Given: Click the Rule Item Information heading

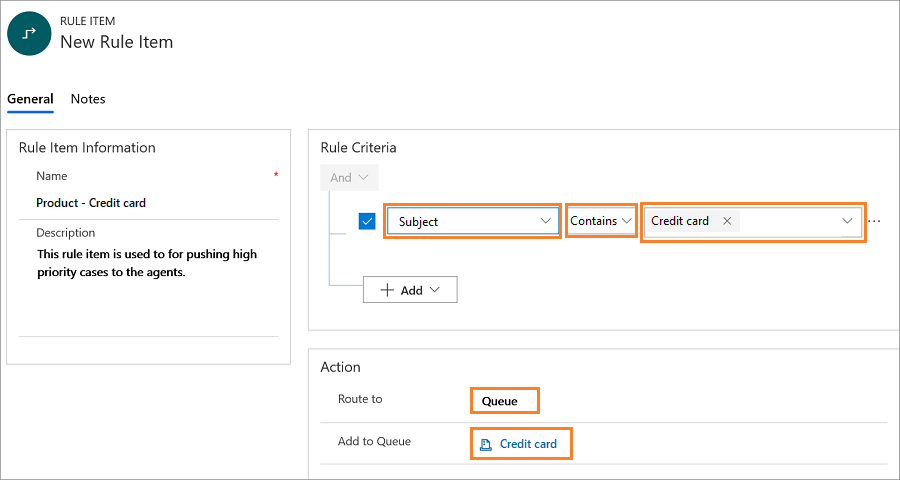Looking at the screenshot, I should (87, 148).
